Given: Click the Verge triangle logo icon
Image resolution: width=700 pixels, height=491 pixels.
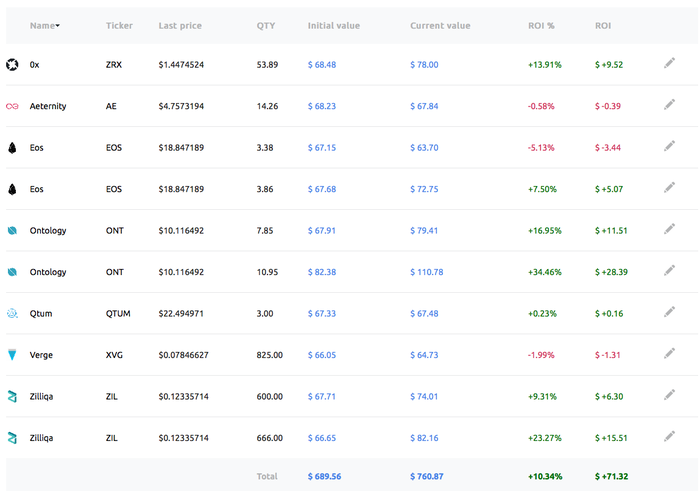Looking at the screenshot, I should 12,355.
